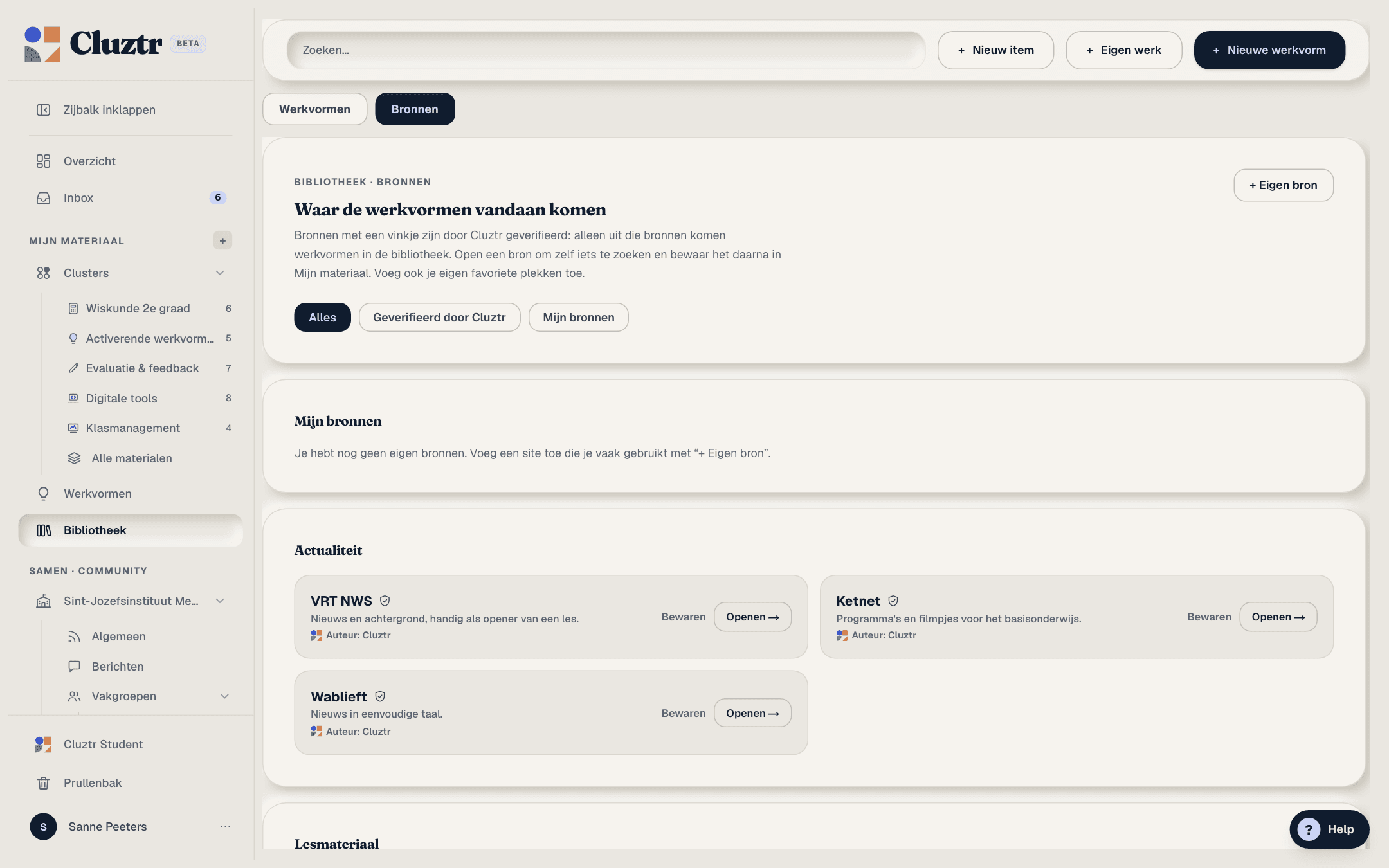Image resolution: width=1389 pixels, height=868 pixels.
Task: Click the Cluztr Student logo icon
Action: click(x=43, y=745)
